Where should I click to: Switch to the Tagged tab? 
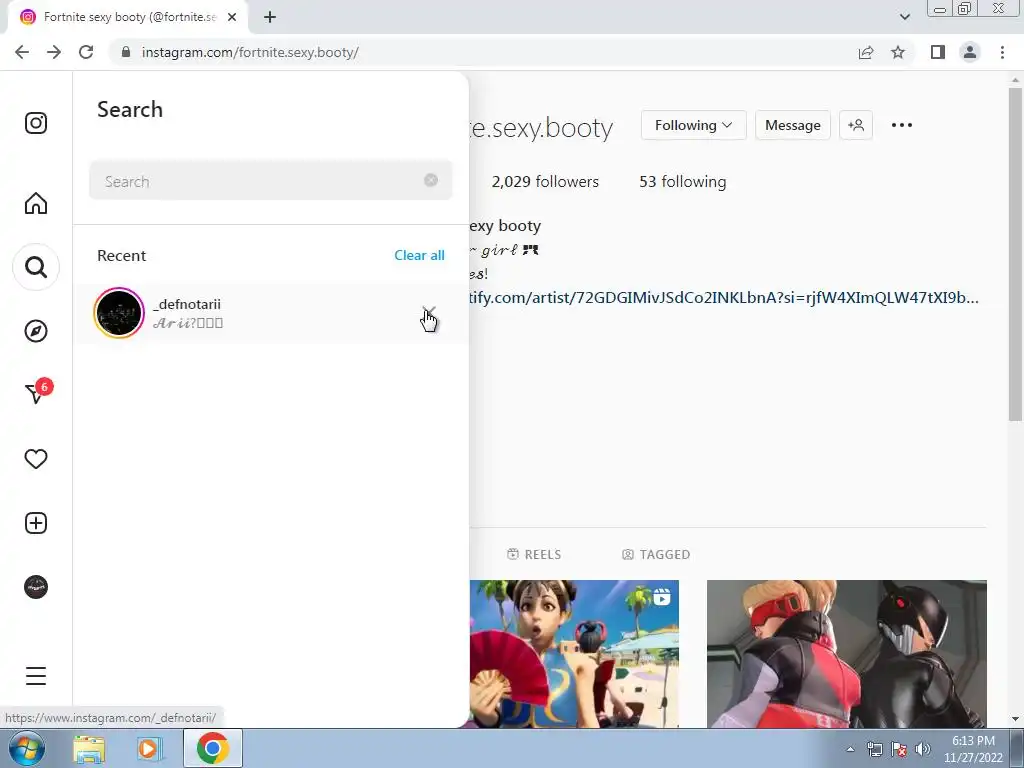(x=656, y=554)
